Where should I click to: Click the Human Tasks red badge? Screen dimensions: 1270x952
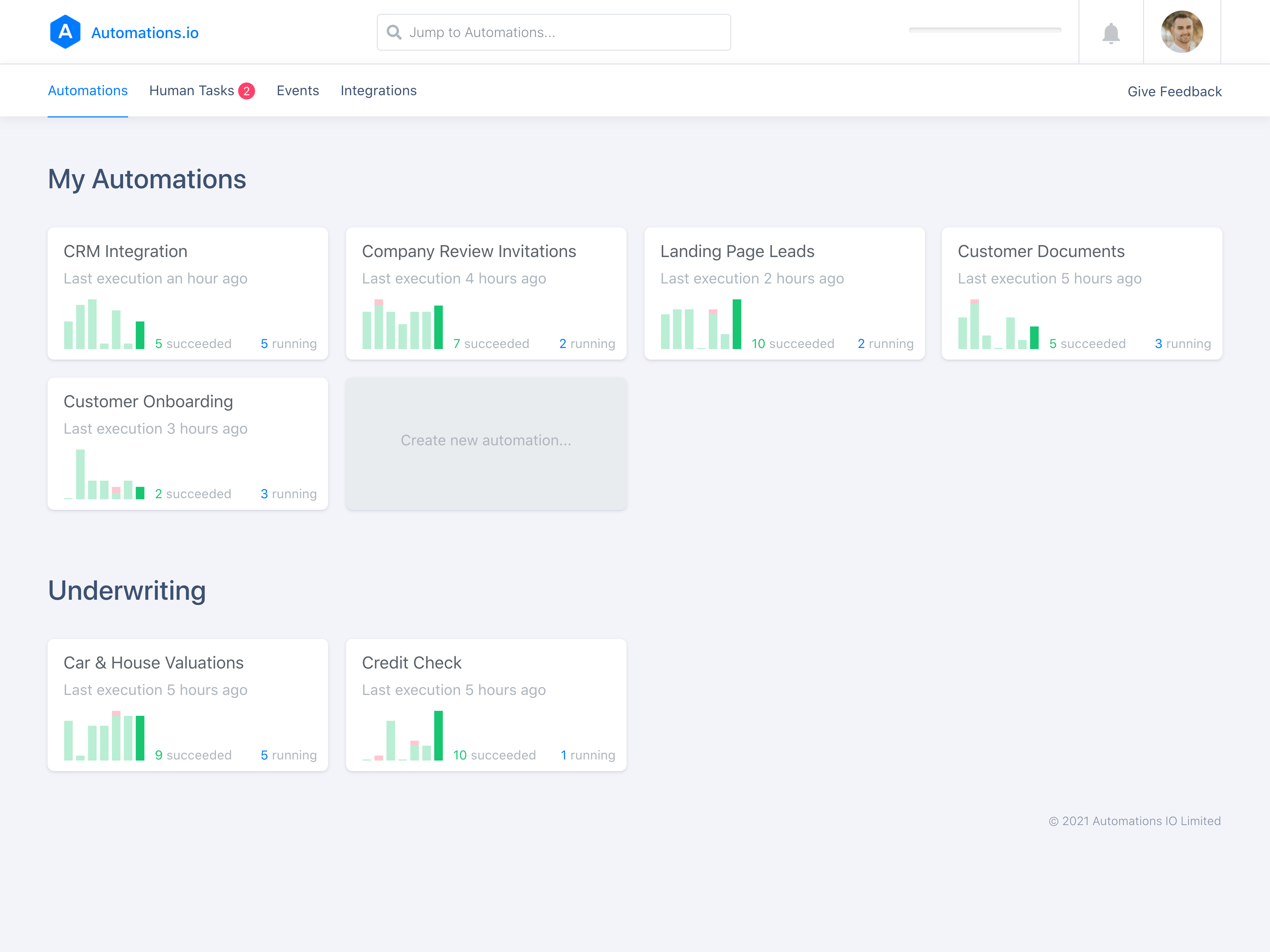[246, 91]
